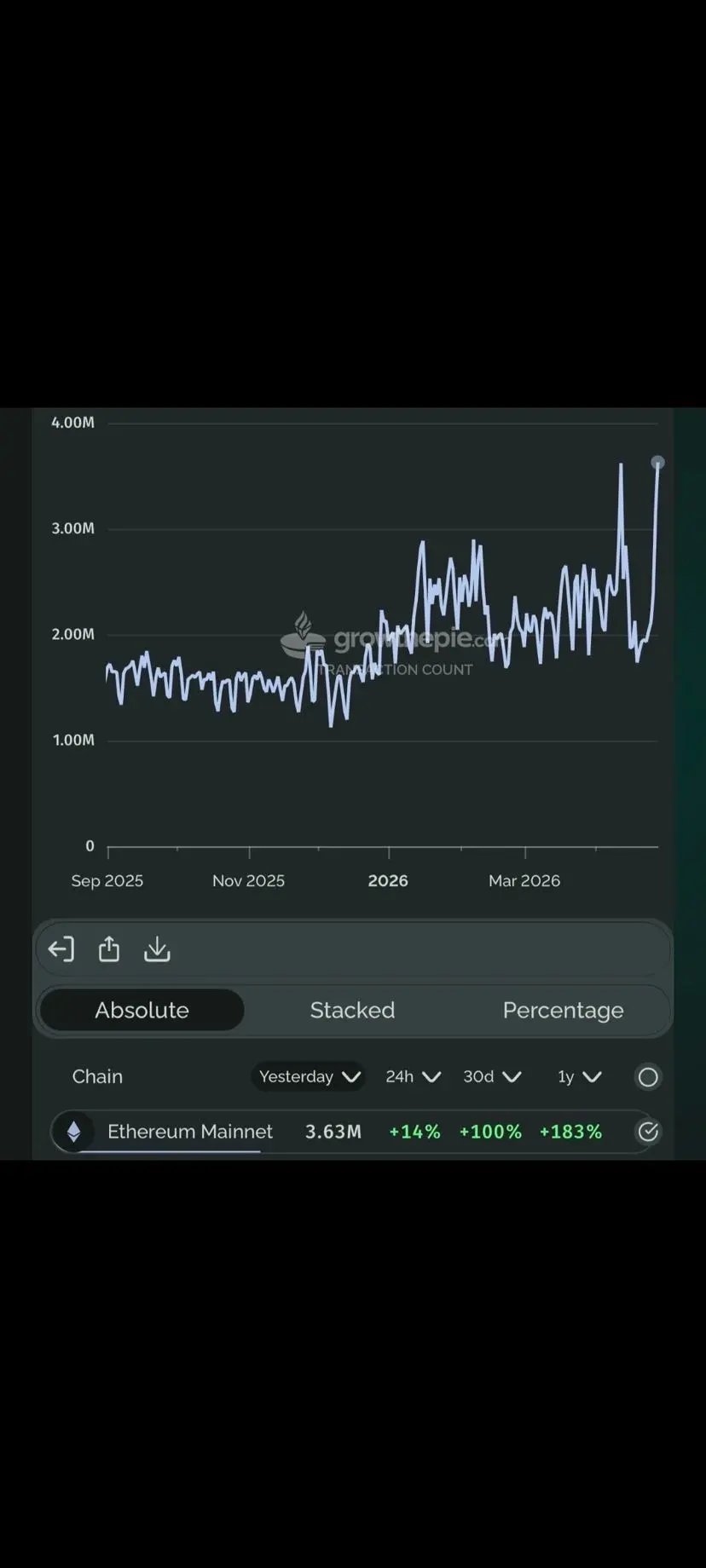This screenshot has width=706, height=1568.
Task: Select the Ethereum Mainnet row label
Action: pyautogui.click(x=189, y=1132)
